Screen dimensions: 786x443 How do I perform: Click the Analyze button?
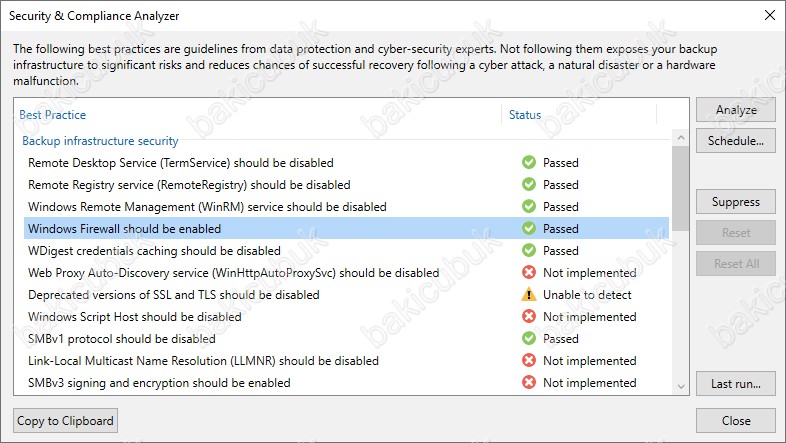[x=736, y=110]
